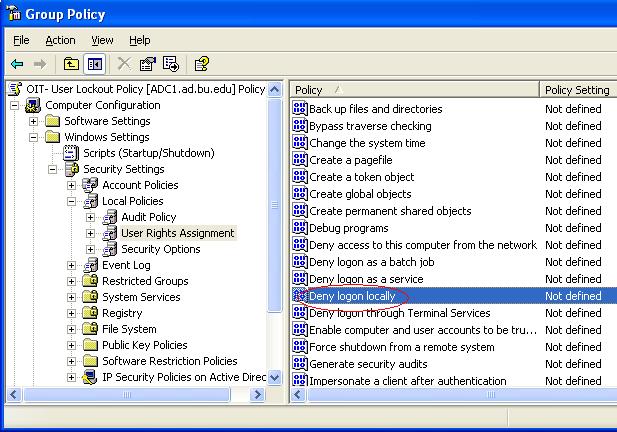The image size is (617, 432).
Task: Click the Software Settings folder icon
Action: (52, 121)
